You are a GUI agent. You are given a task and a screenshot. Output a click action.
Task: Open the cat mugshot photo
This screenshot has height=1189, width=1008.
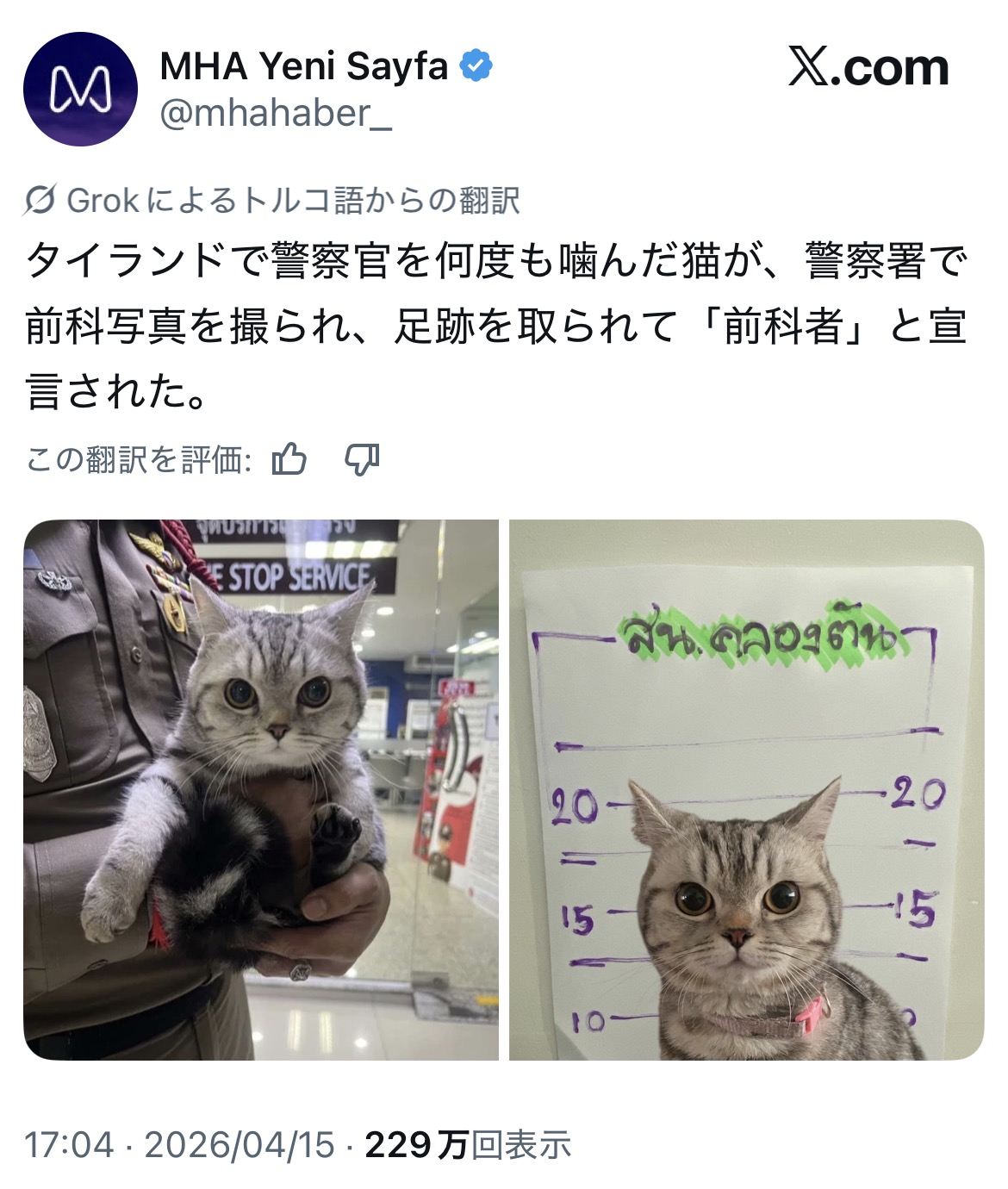click(x=746, y=789)
